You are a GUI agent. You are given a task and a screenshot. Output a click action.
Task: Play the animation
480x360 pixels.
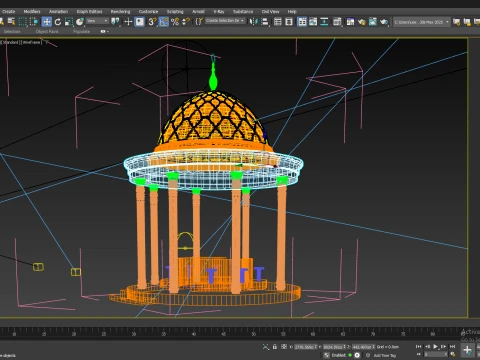435,347
